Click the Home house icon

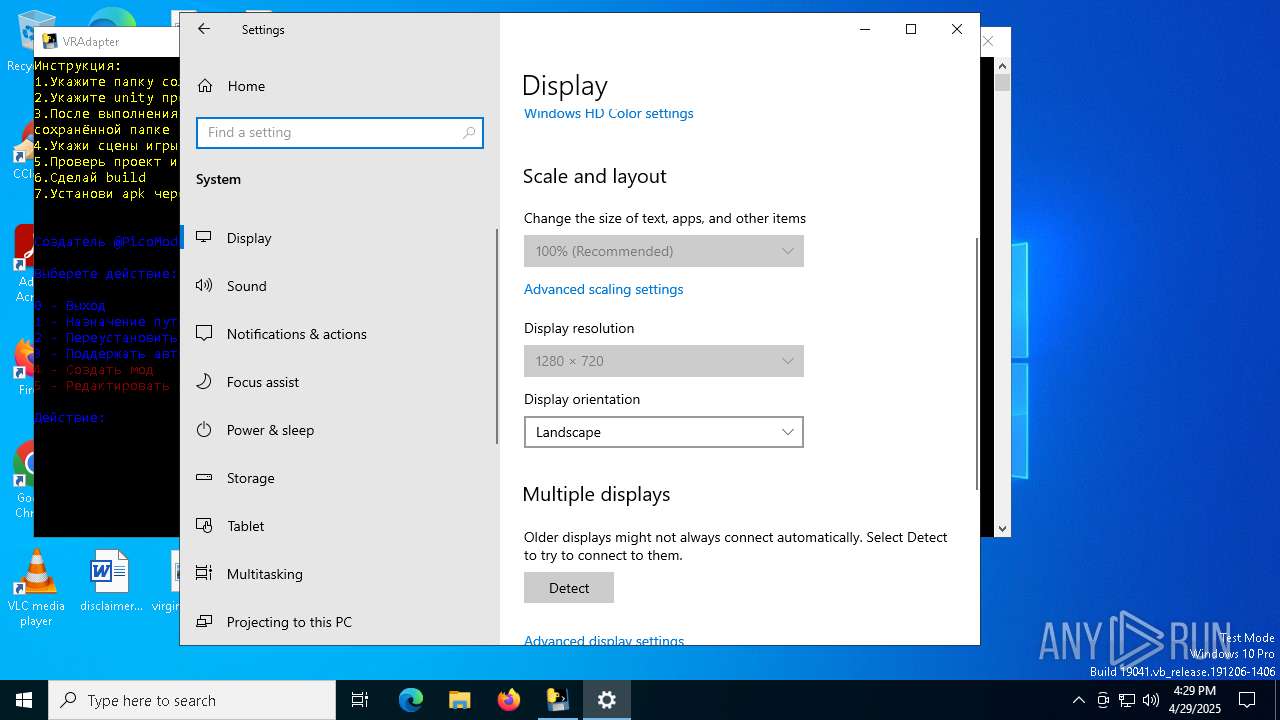205,86
